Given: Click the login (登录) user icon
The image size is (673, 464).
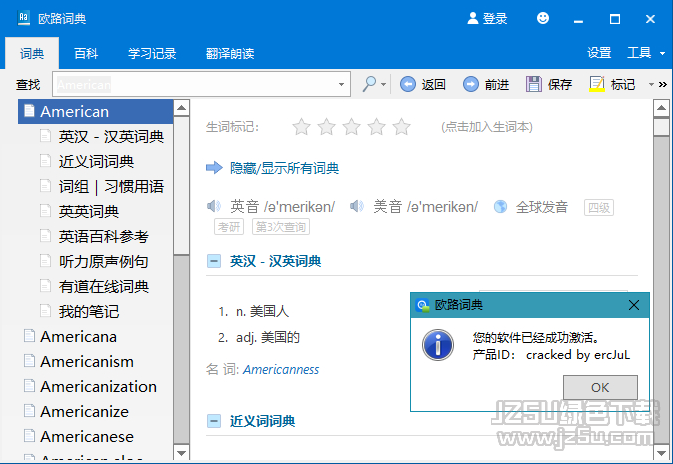Looking at the screenshot, I should pyautogui.click(x=473, y=18).
